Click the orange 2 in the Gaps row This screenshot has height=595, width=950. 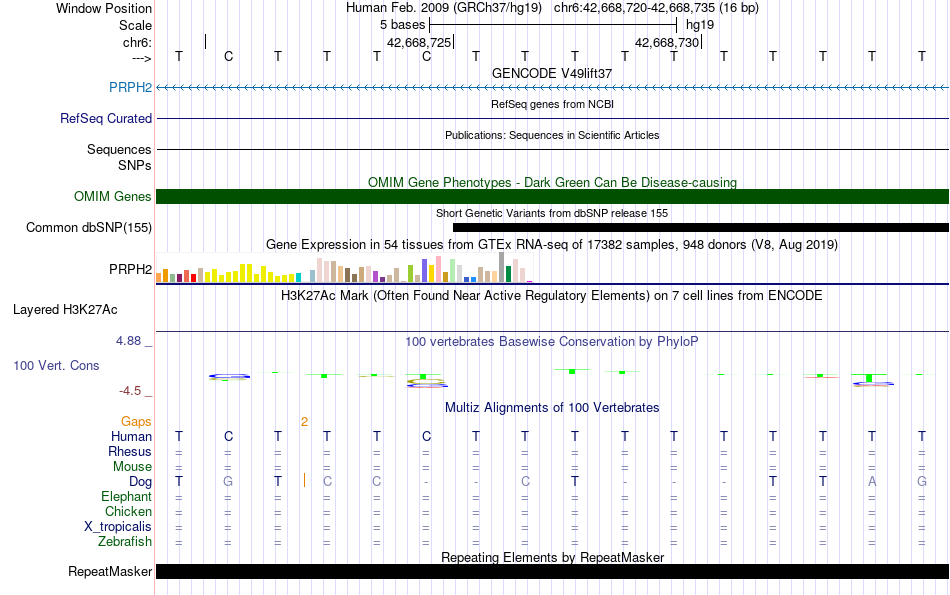tap(305, 422)
